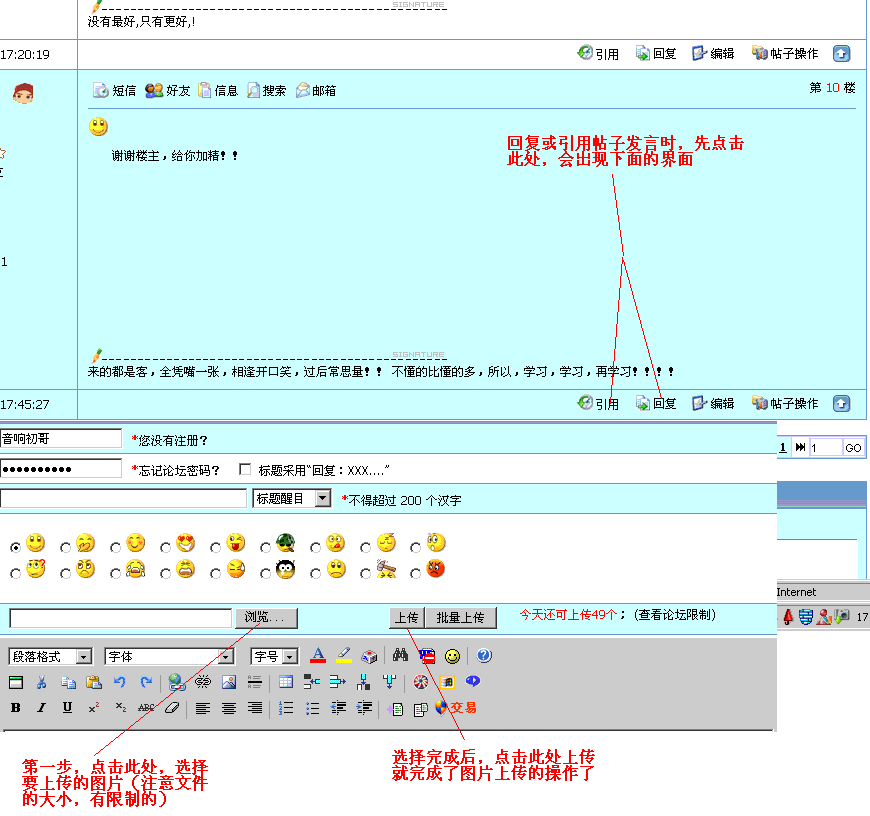Select the green-helmet soldier emoticon radio button

coord(265,548)
